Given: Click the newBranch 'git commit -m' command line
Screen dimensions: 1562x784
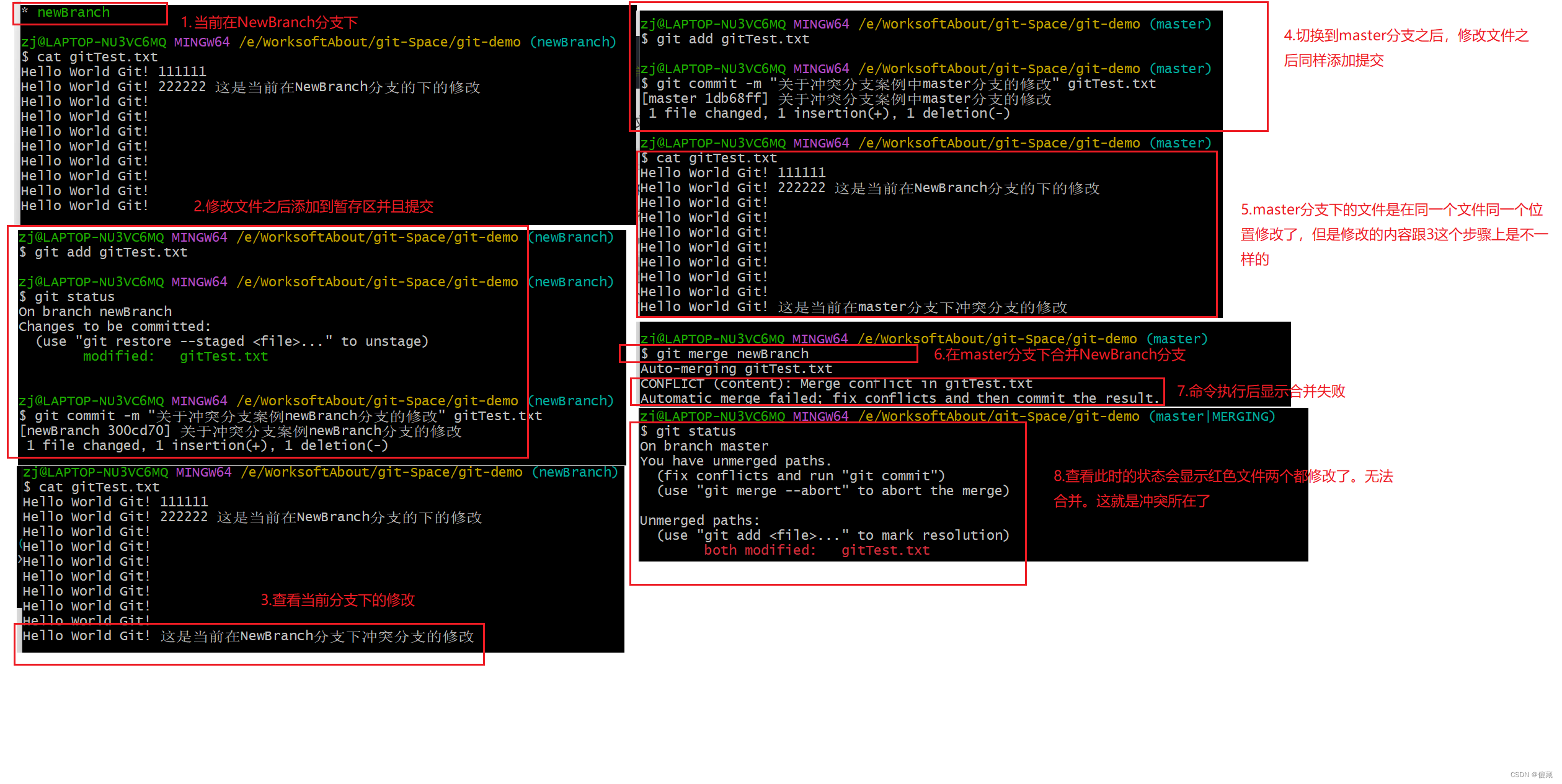Looking at the screenshot, I should click(x=280, y=416).
